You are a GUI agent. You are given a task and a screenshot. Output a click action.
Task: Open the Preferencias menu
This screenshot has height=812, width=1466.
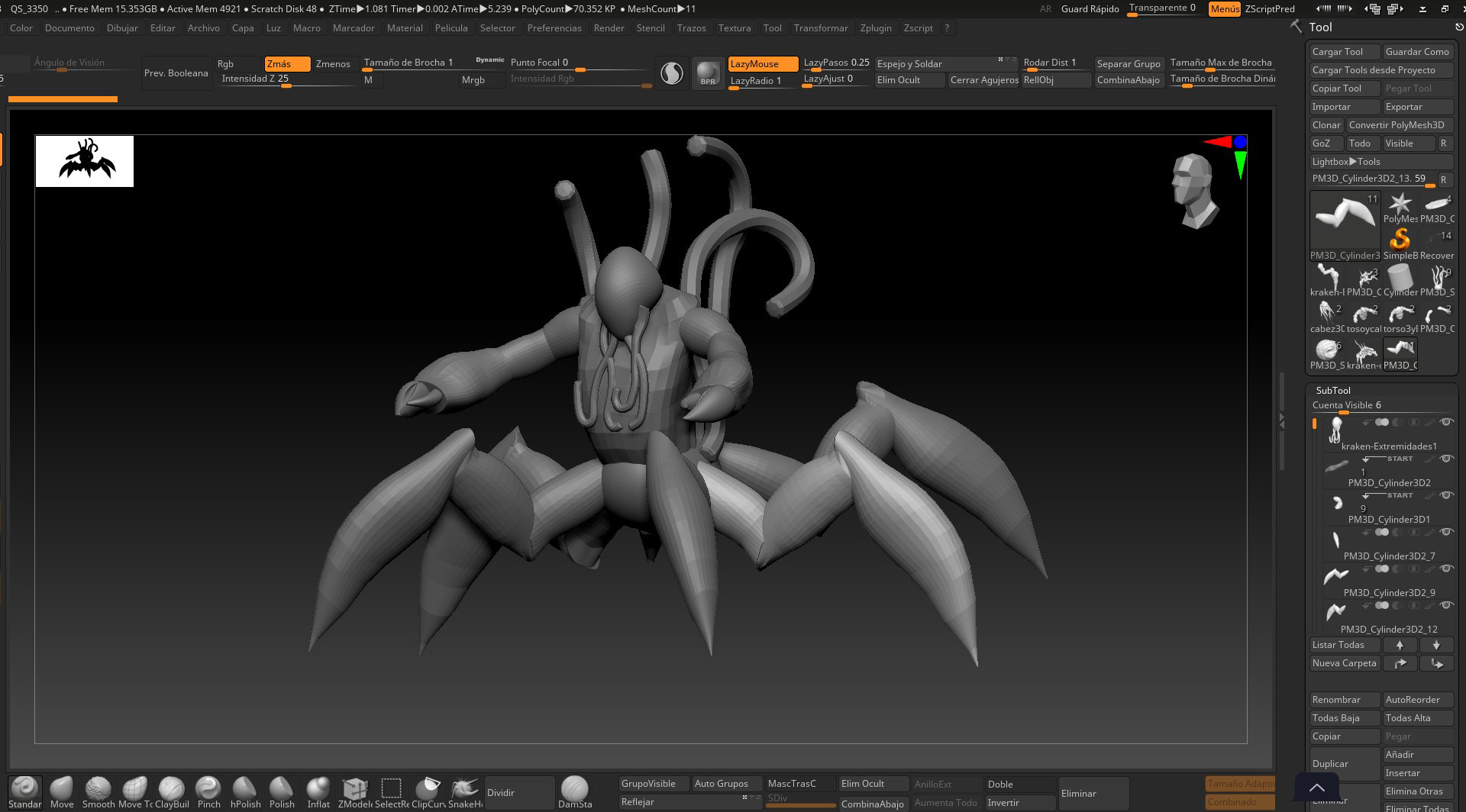tap(554, 28)
